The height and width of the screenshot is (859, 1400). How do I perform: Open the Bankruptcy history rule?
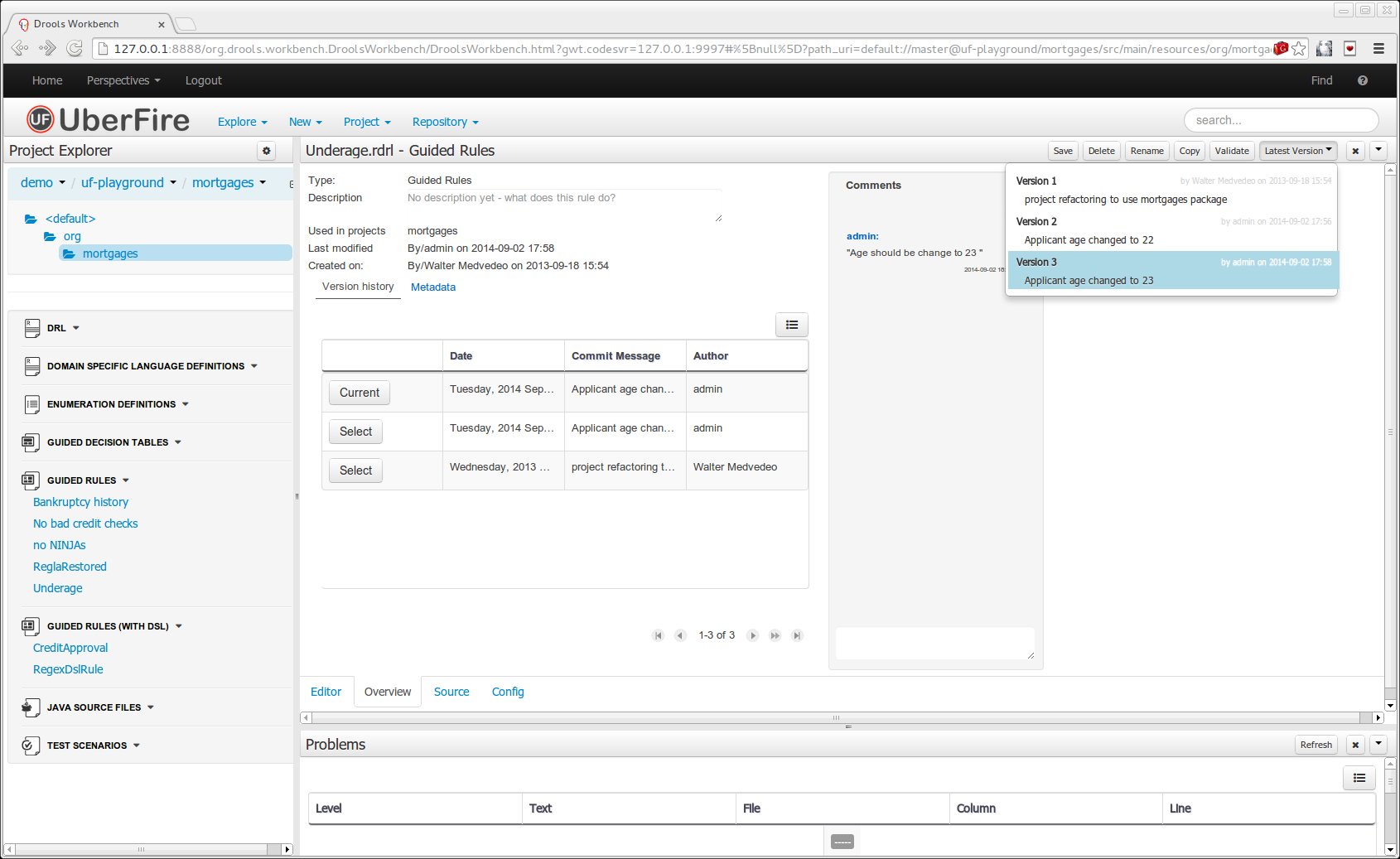[x=80, y=502]
